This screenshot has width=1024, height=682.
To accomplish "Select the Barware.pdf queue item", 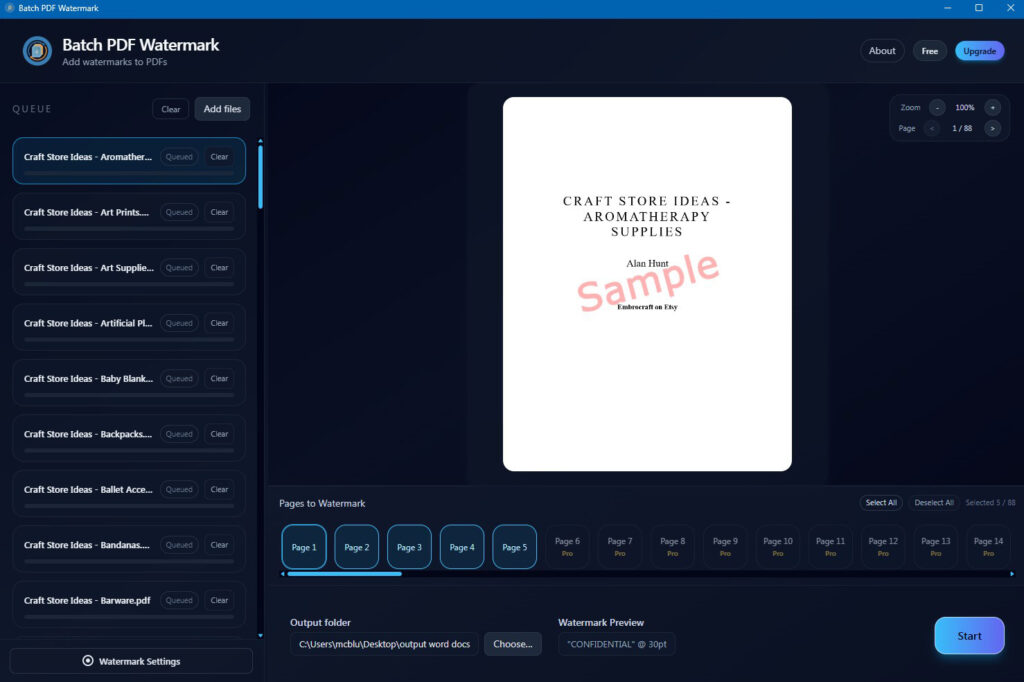I will [129, 605].
